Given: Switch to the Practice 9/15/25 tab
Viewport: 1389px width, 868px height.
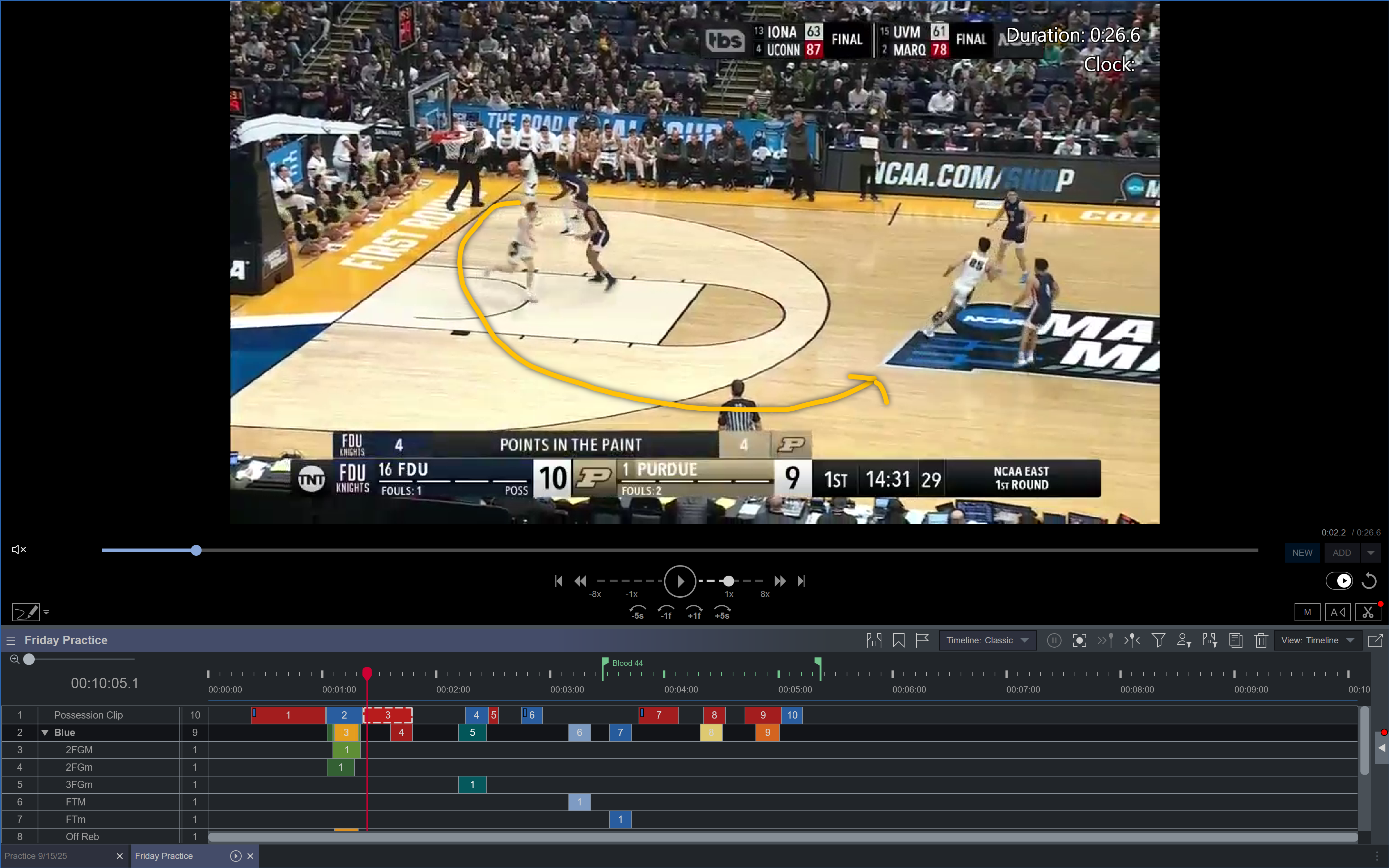Looking at the screenshot, I should (x=35, y=856).
